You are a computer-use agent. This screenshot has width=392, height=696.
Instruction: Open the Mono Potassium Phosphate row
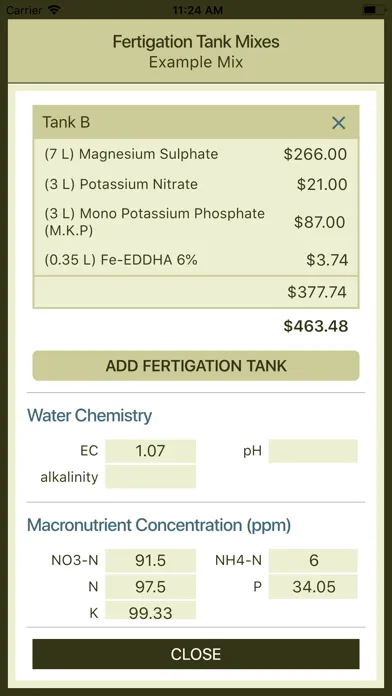click(x=196, y=221)
